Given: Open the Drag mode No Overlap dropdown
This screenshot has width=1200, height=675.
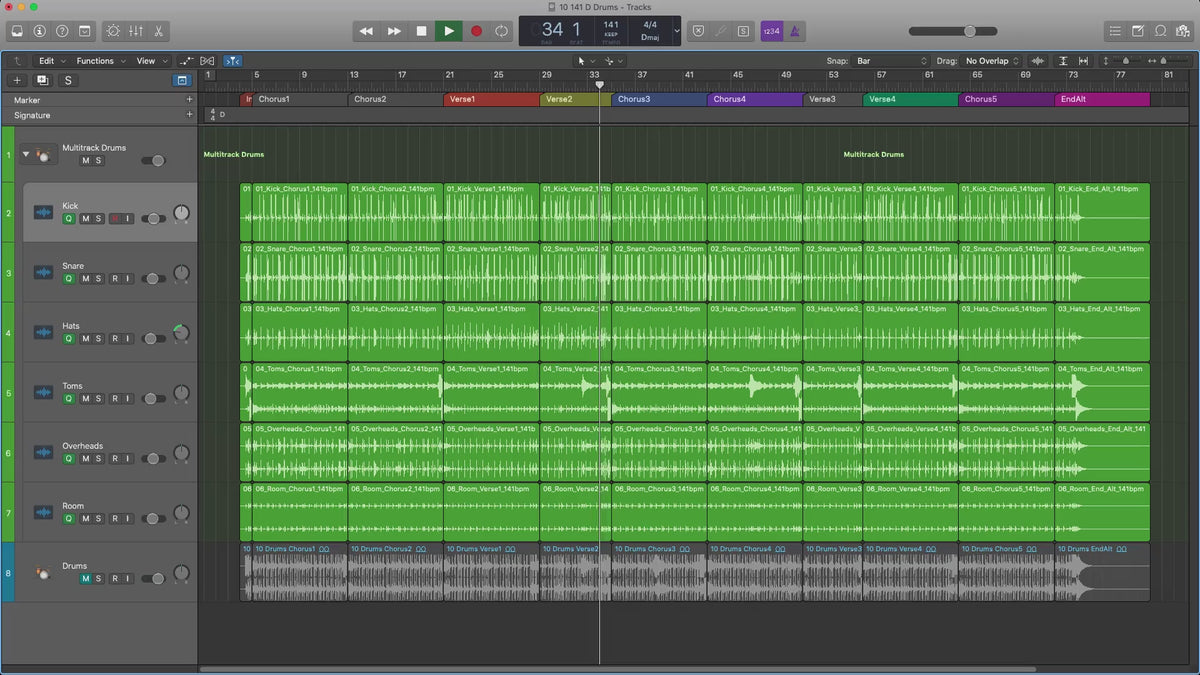Looking at the screenshot, I should (992, 61).
